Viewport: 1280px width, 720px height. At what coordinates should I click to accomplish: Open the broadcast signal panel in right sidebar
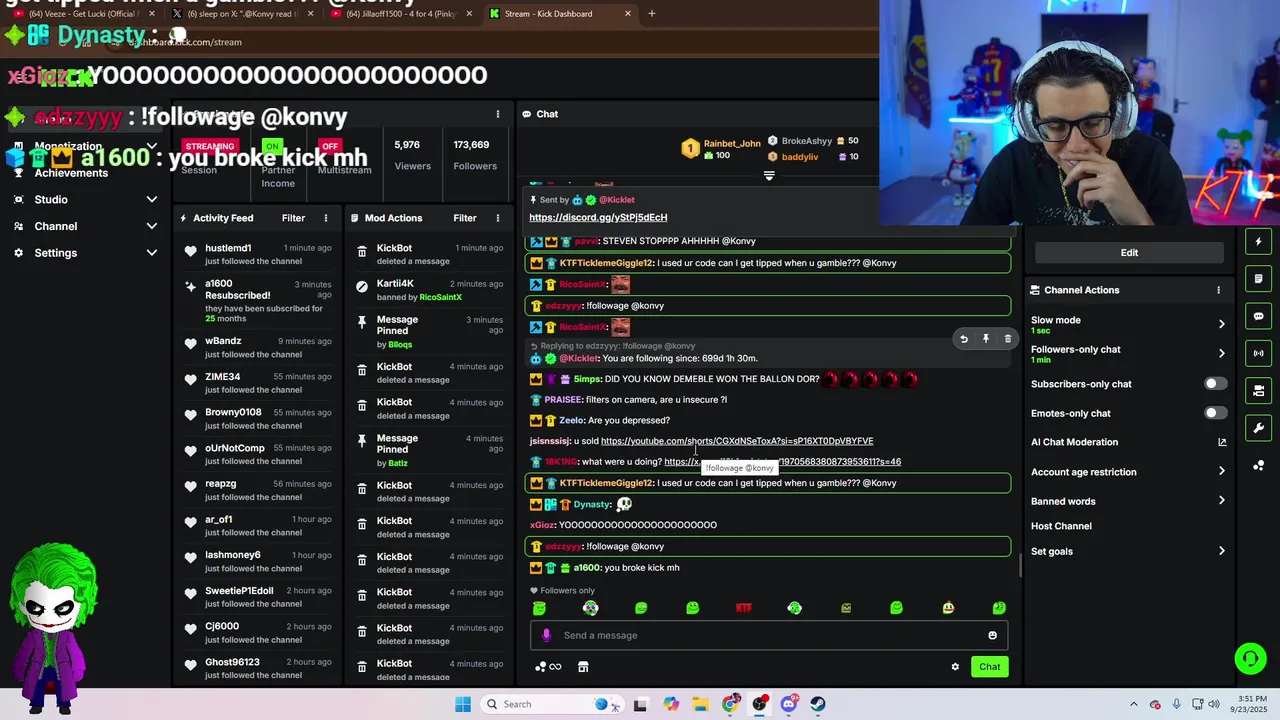pyautogui.click(x=1258, y=353)
